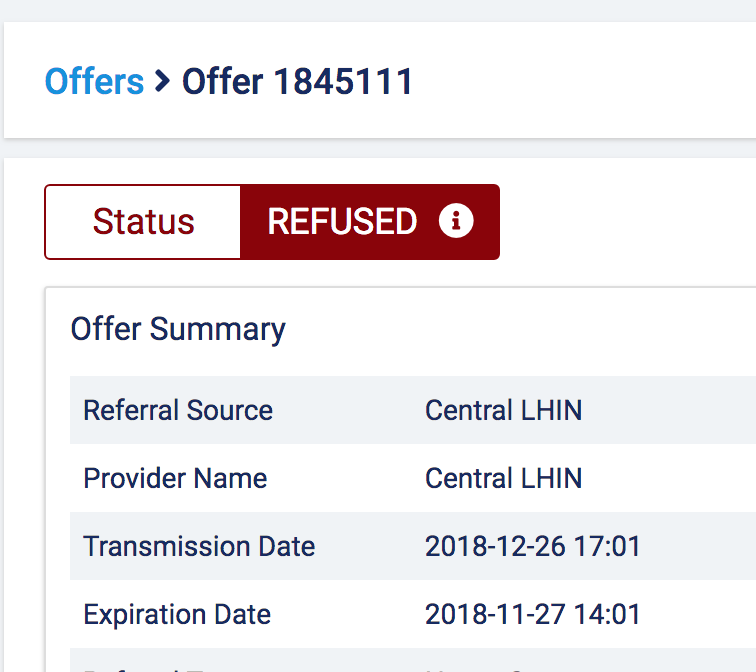Click the Transmission Date label
Image resolution: width=756 pixels, height=672 pixels.
coord(199,546)
